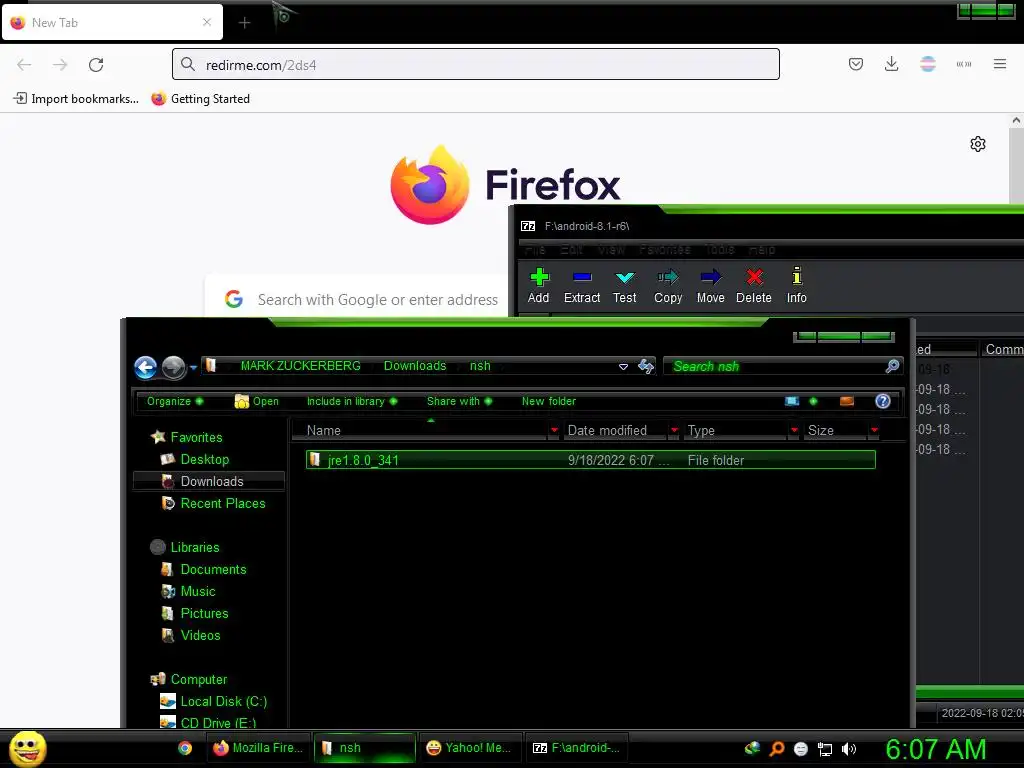Viewport: 1024px width, 768px height.
Task: Open a new Firefox tab with plus
Action: click(x=244, y=23)
